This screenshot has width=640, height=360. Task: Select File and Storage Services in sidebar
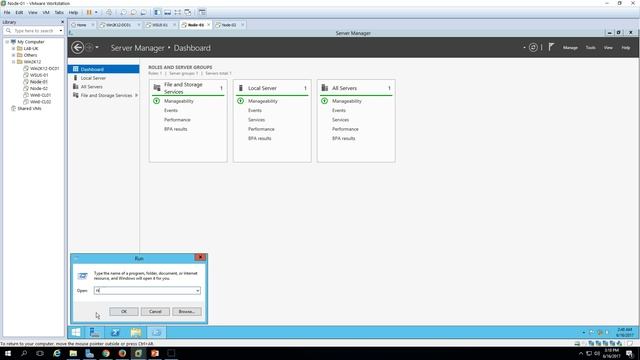coord(106,95)
